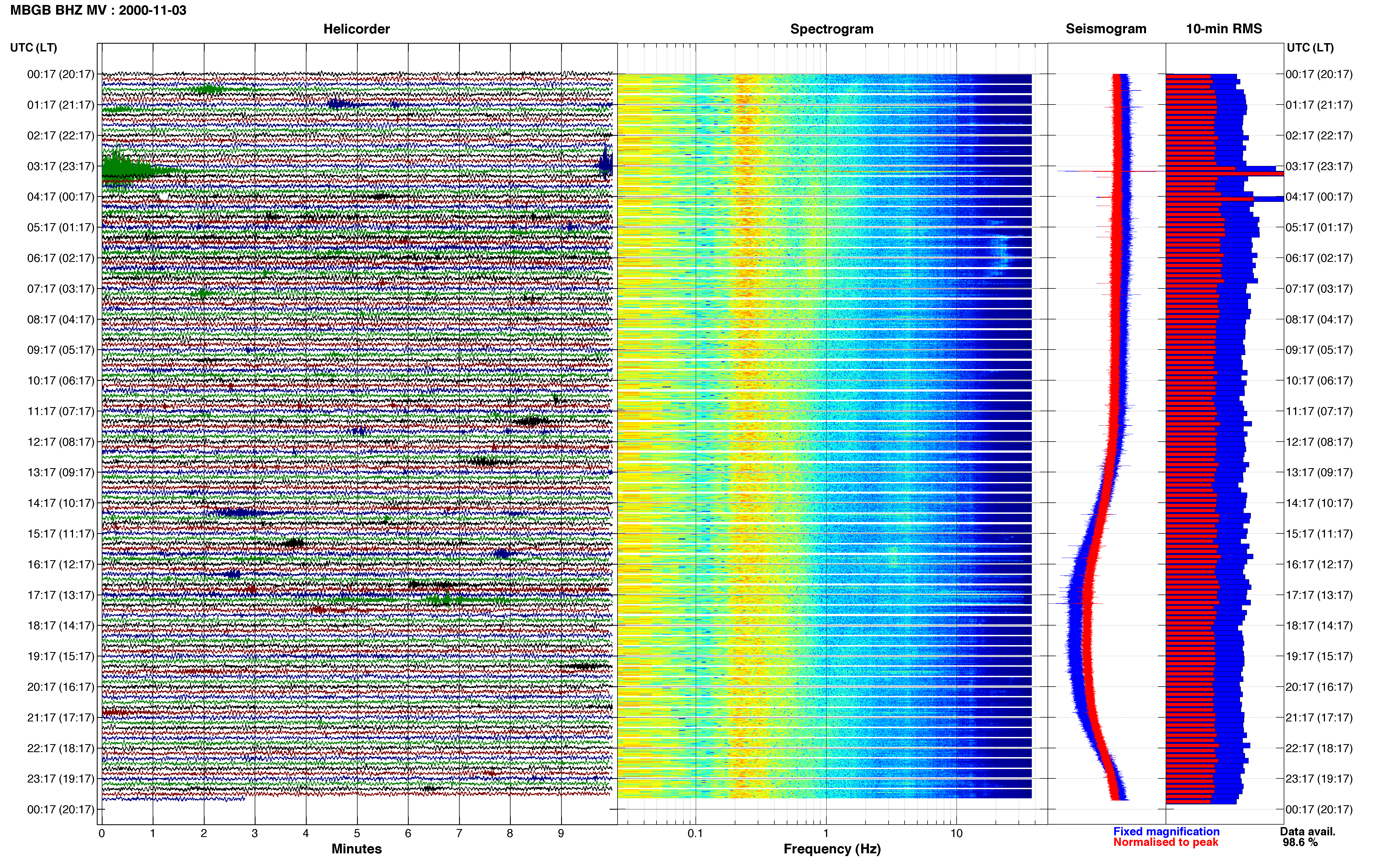Select right time label '04:17 (00:17)'
The image size is (1388, 868).
coord(1319,197)
